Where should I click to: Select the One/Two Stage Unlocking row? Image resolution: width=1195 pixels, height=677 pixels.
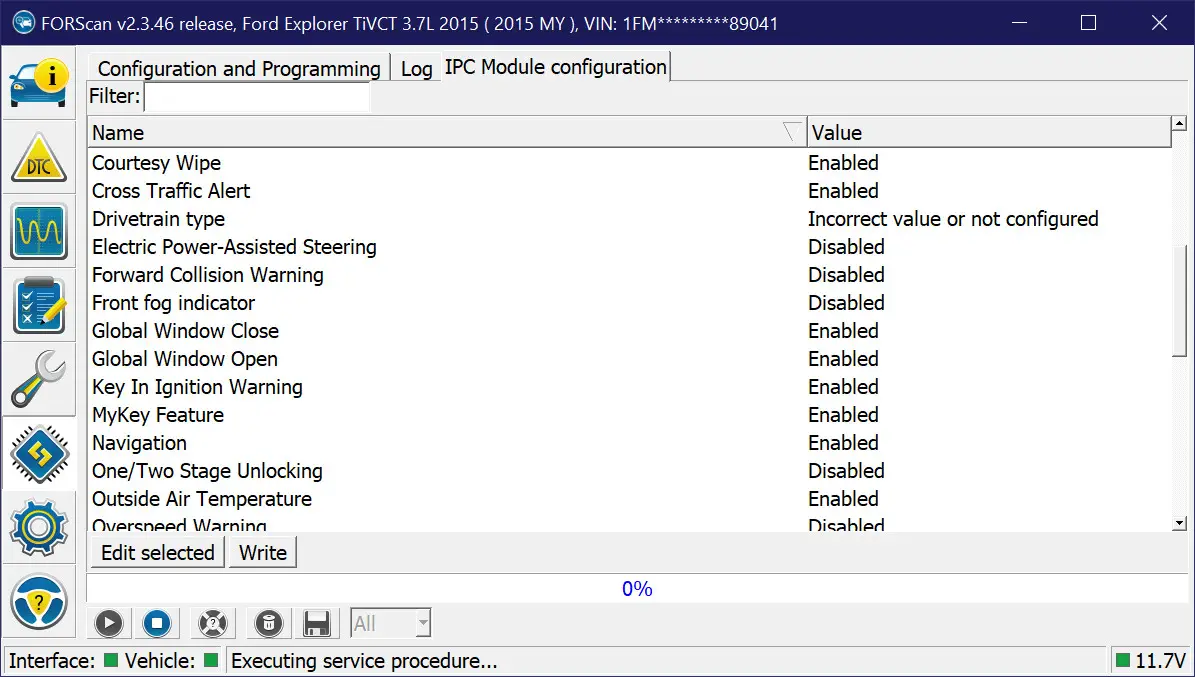click(x=630, y=470)
